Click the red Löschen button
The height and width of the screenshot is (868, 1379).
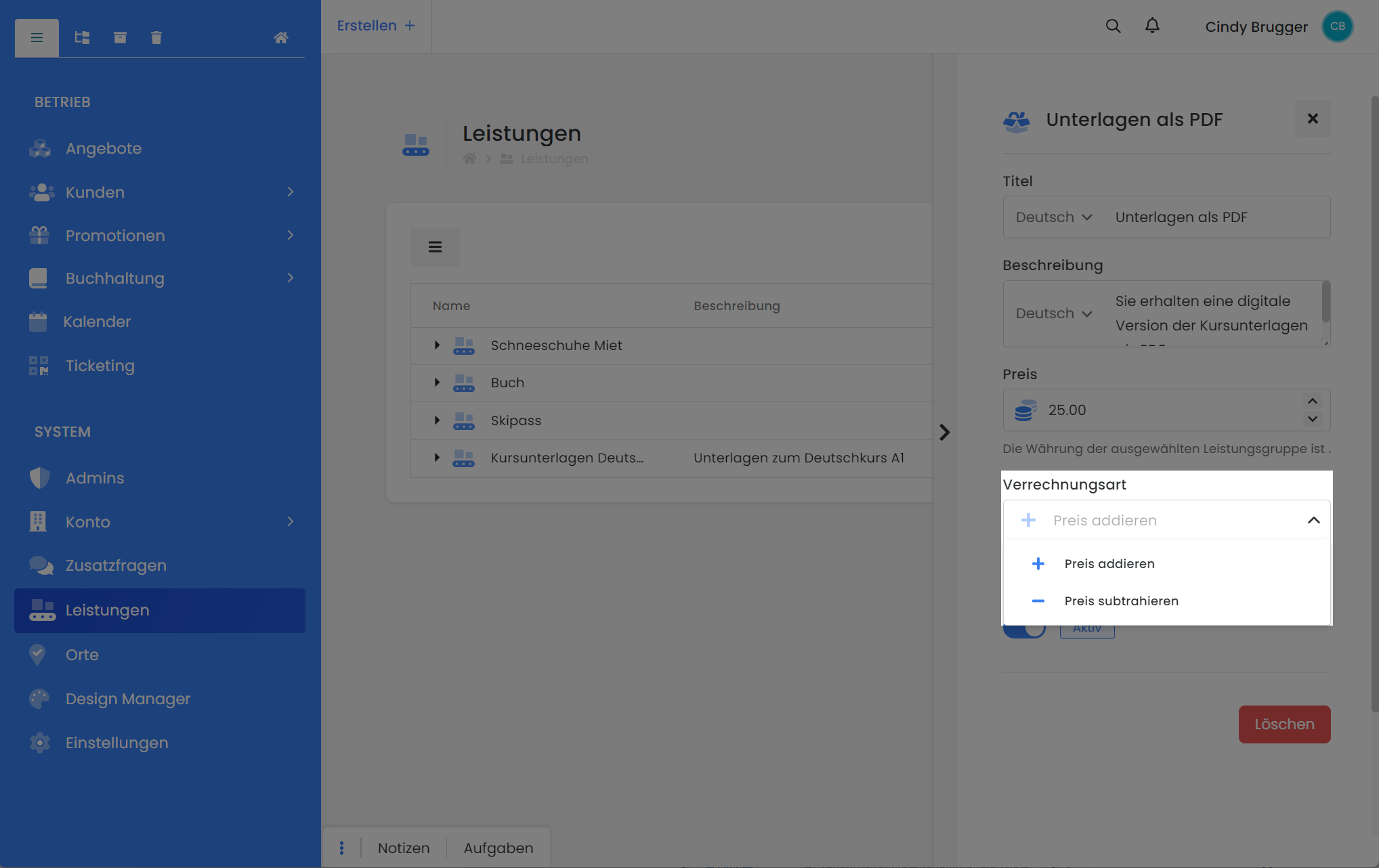coord(1283,724)
